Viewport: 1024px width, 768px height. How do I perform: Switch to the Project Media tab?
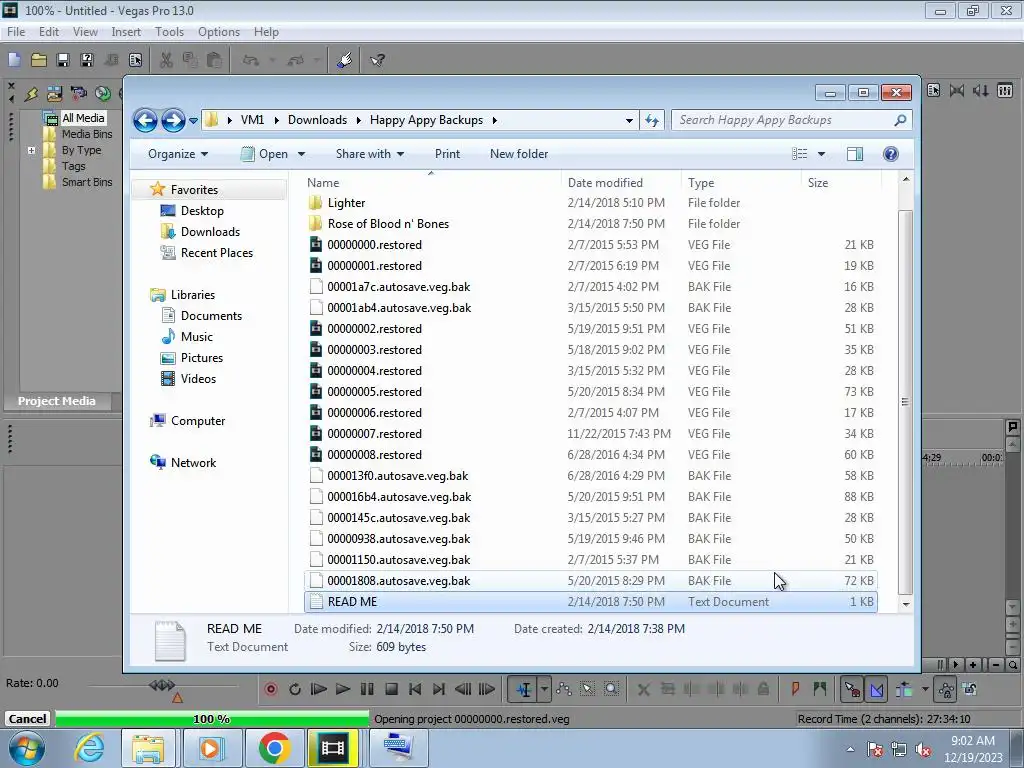pos(57,401)
